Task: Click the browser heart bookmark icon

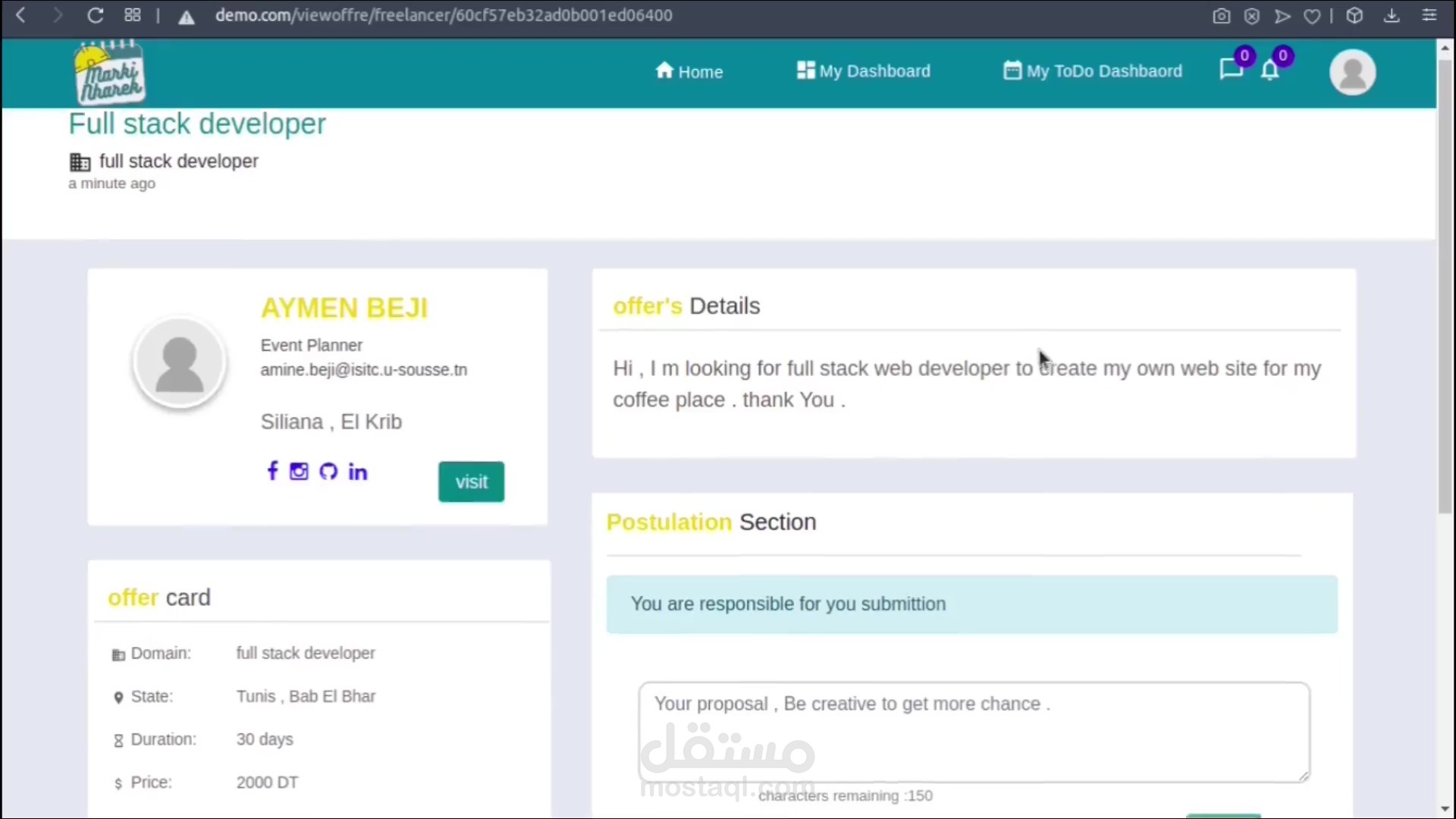Action: tap(1312, 16)
